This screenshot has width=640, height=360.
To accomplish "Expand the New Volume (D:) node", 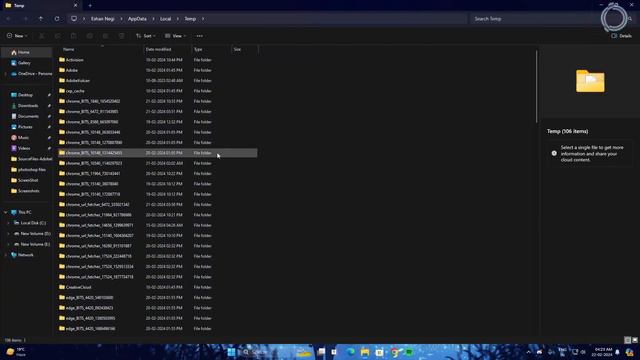I will point(9,233).
